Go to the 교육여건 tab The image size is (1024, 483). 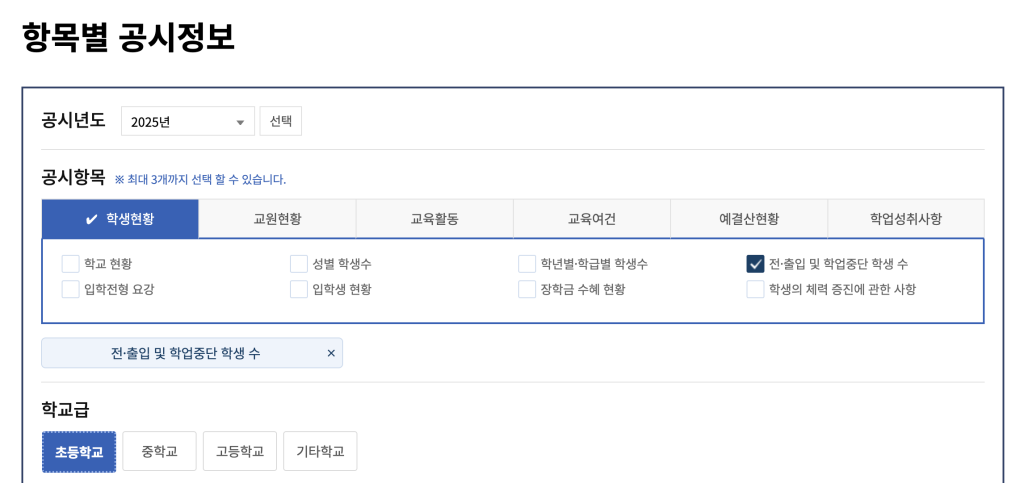pos(591,219)
